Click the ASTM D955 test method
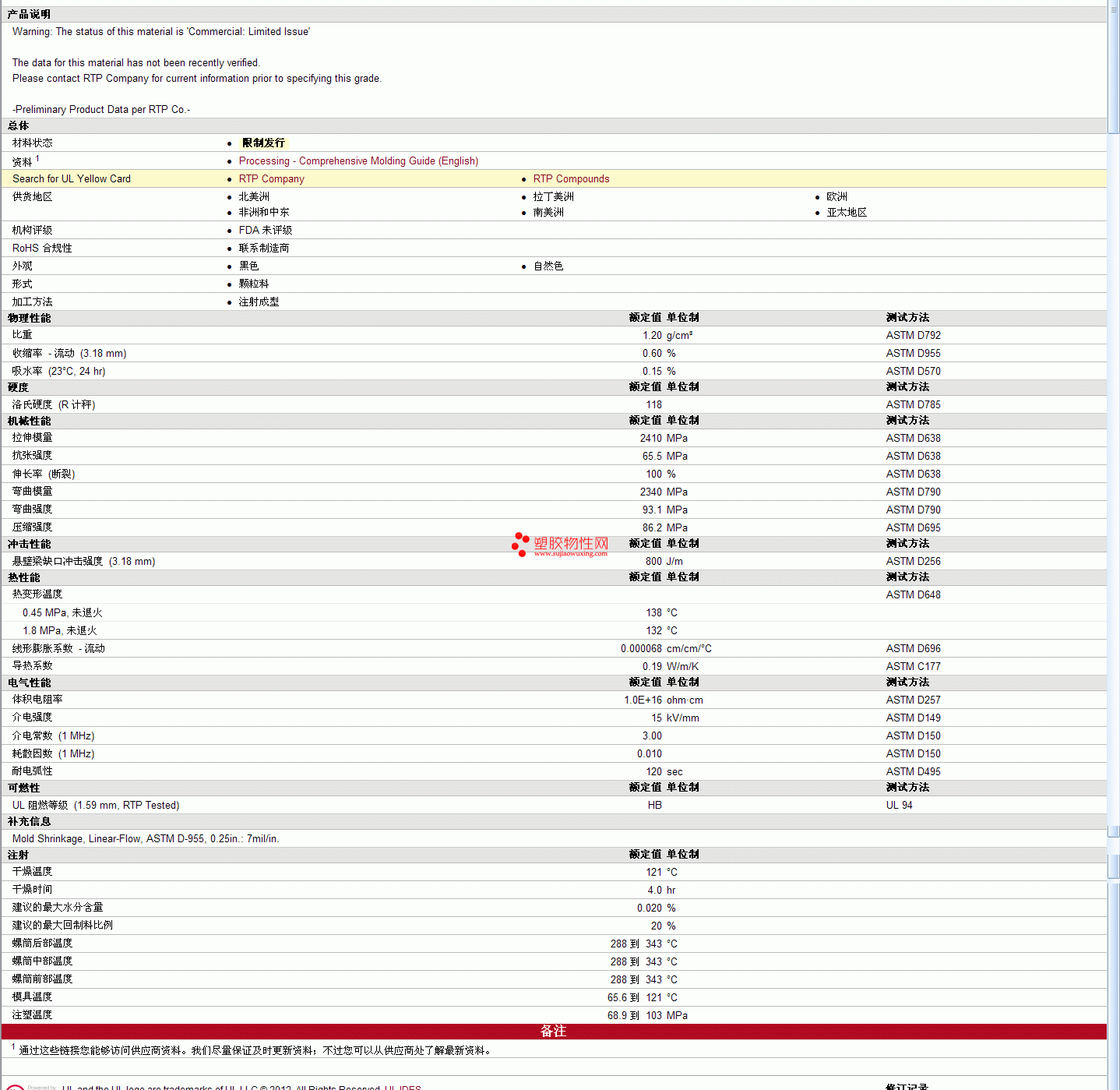 click(914, 354)
